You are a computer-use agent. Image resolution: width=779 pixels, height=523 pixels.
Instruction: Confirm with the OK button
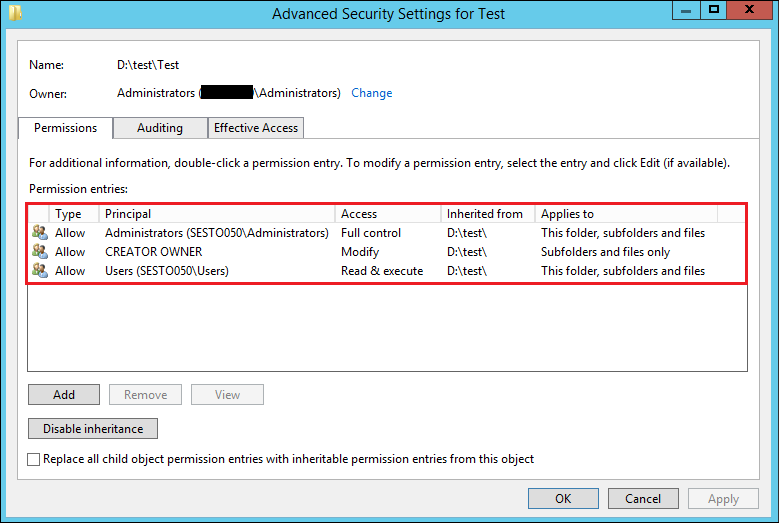563,498
